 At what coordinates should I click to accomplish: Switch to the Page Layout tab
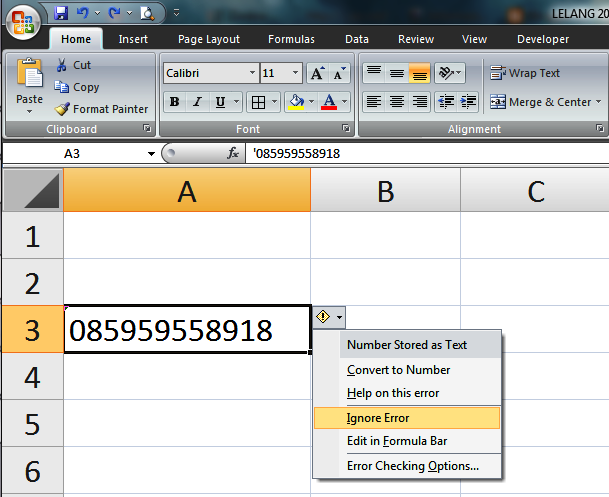pos(209,39)
